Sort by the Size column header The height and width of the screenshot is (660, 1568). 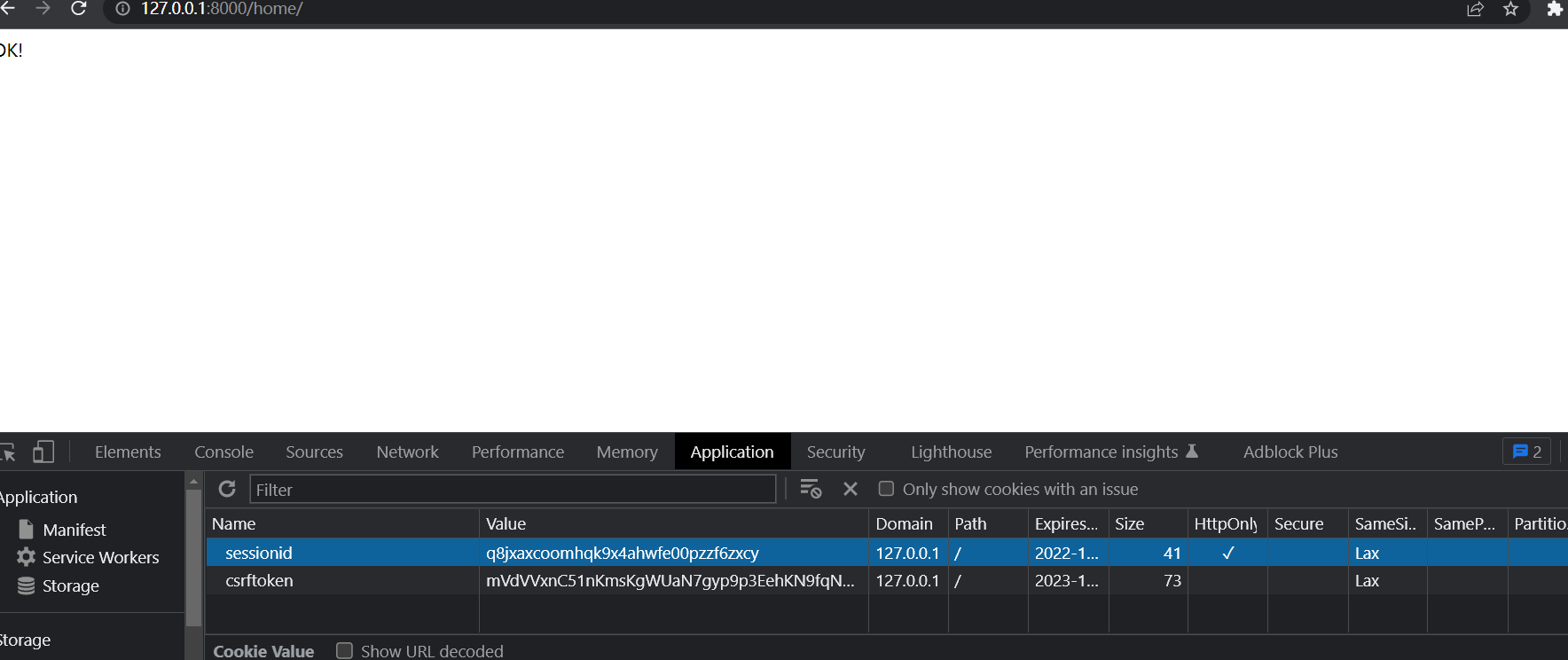1148,523
